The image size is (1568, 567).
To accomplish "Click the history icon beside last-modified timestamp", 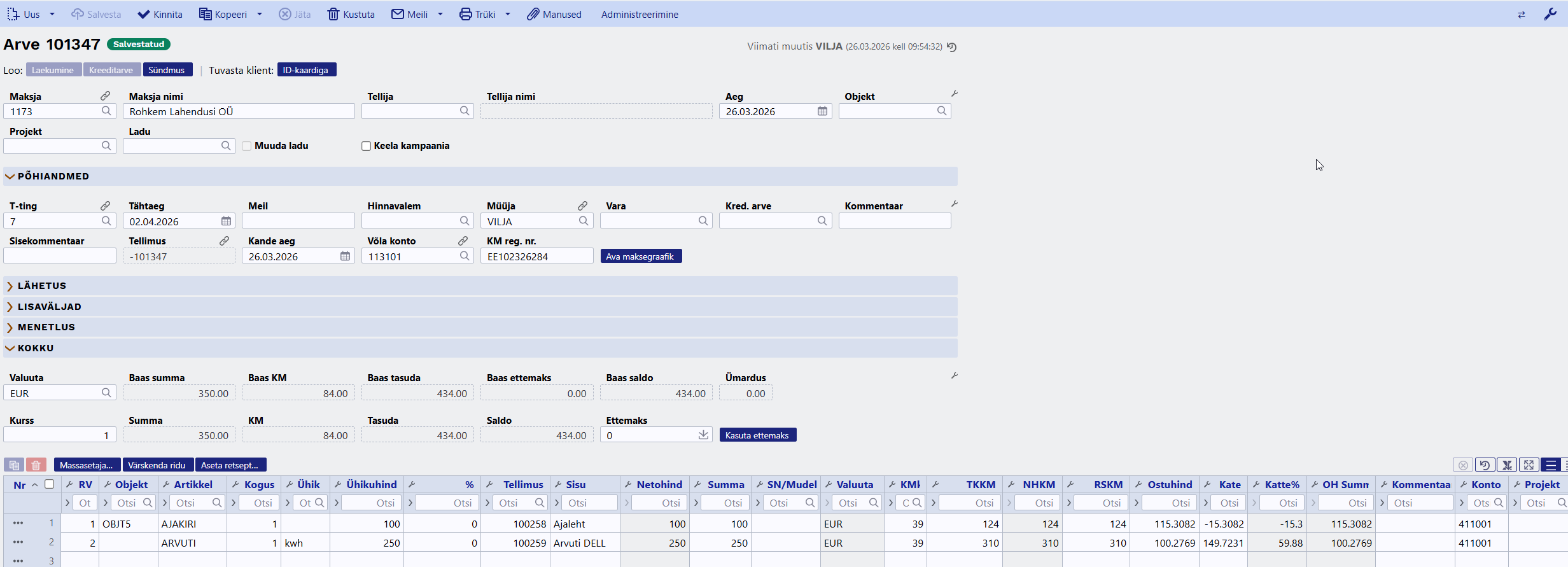I will [x=952, y=47].
